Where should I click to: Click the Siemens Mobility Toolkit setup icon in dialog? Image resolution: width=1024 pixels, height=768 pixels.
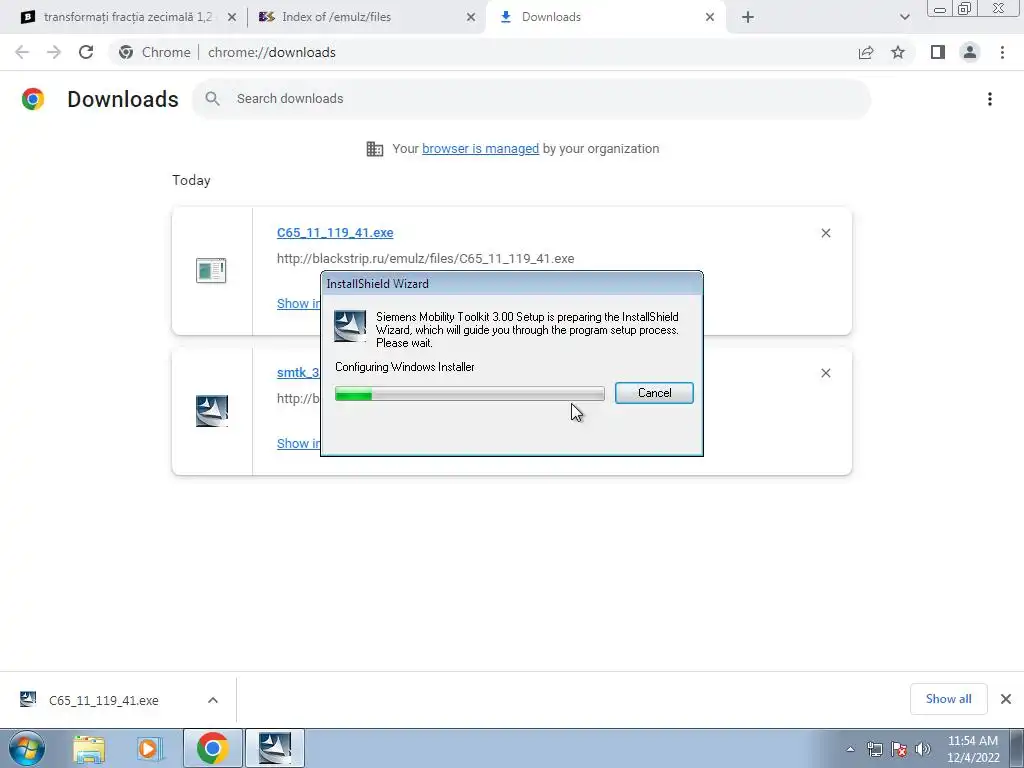pos(350,326)
